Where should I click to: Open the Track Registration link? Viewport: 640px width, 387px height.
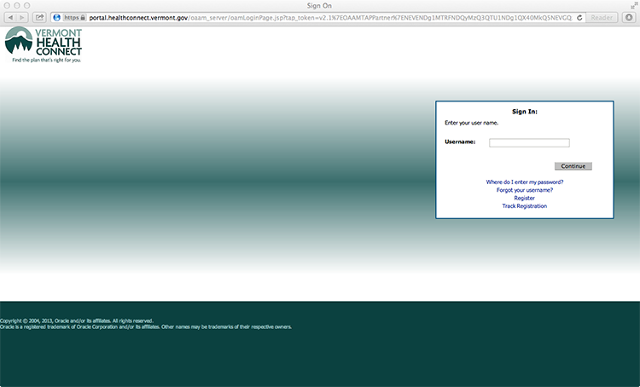pos(524,206)
